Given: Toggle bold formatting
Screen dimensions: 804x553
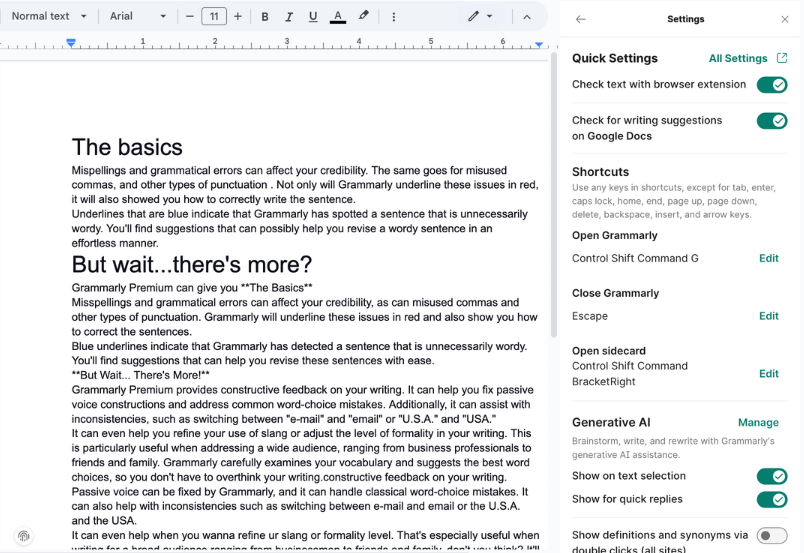Looking at the screenshot, I should [x=265, y=17].
